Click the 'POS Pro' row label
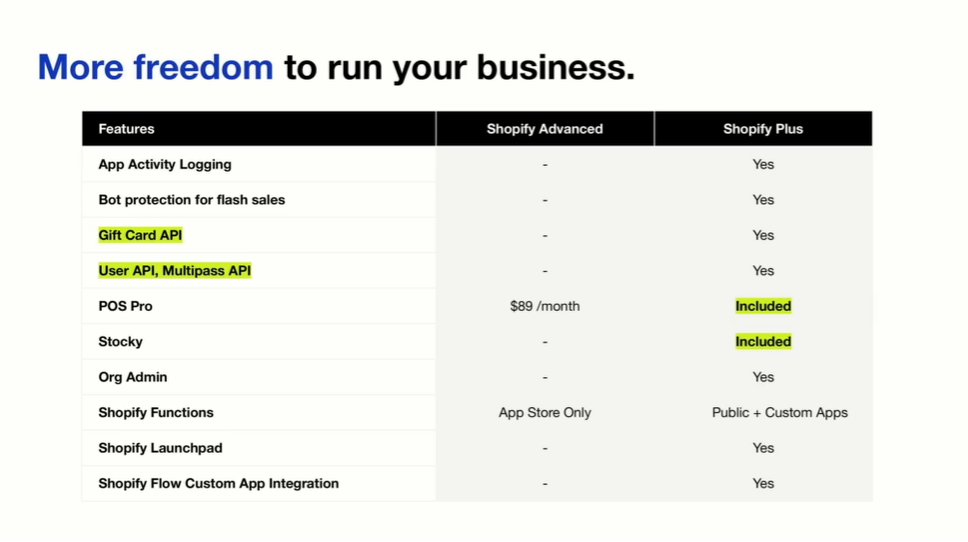 point(125,306)
